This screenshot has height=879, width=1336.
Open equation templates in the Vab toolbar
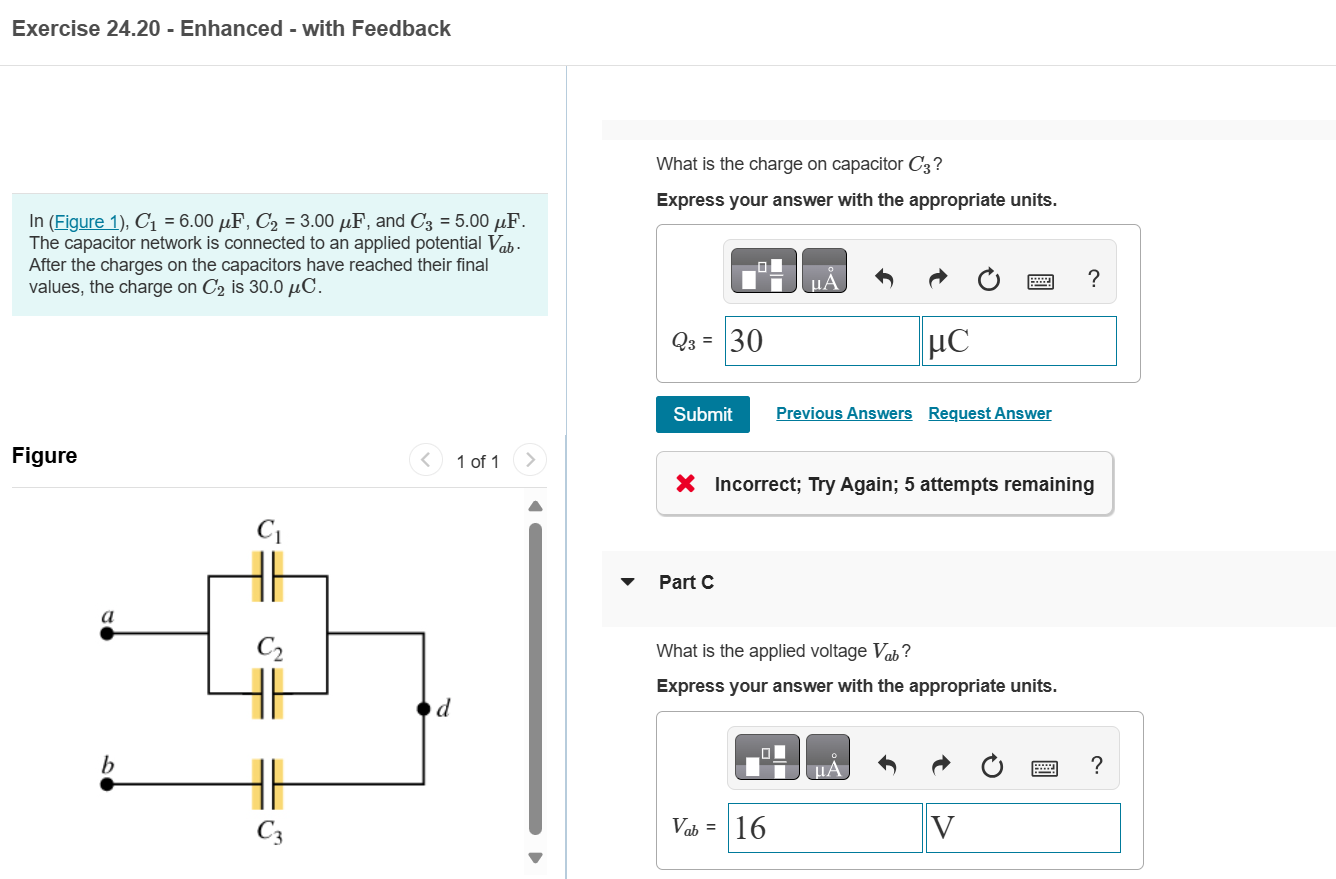tap(766, 757)
